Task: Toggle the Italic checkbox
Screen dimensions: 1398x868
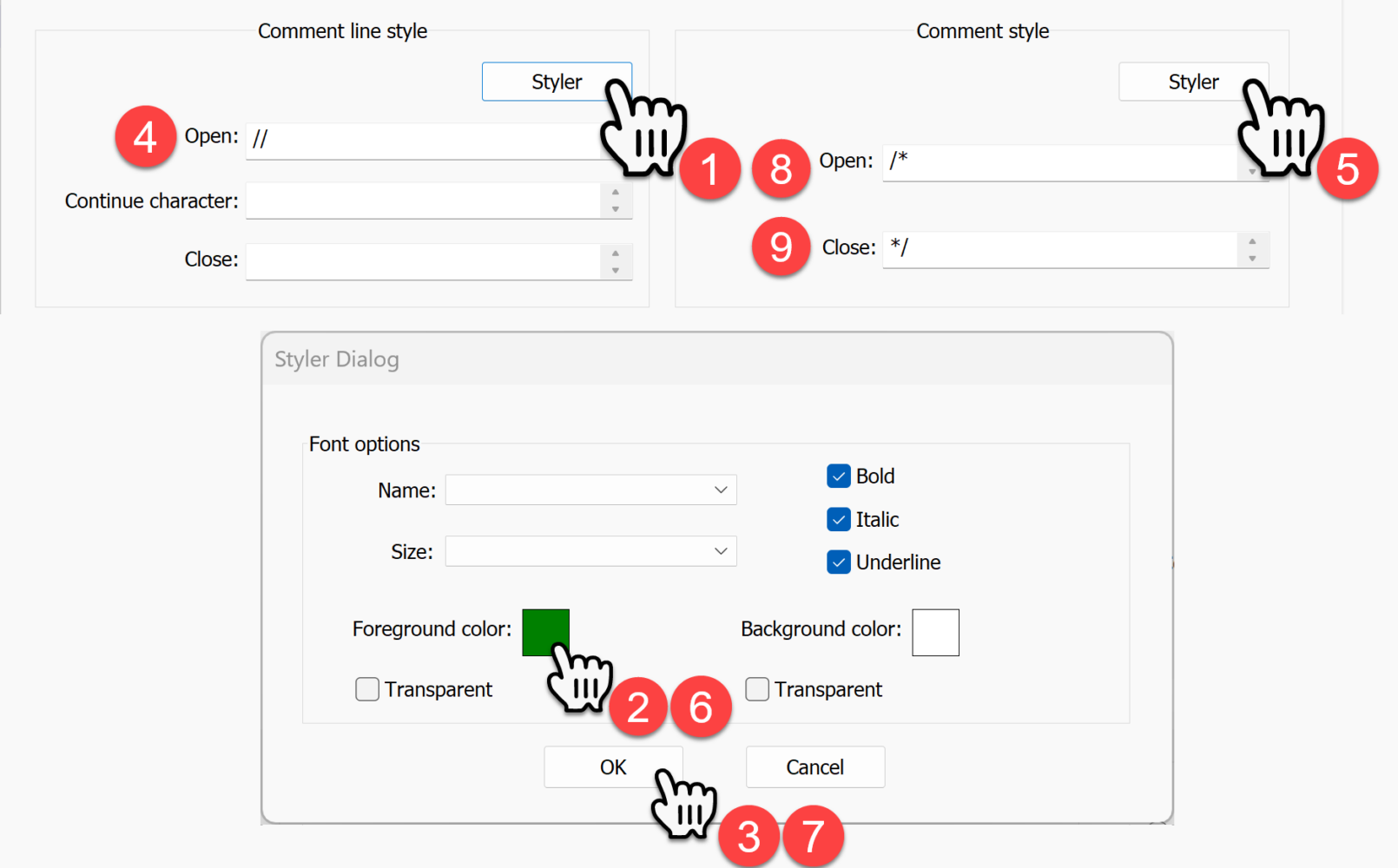Action: tap(839, 520)
